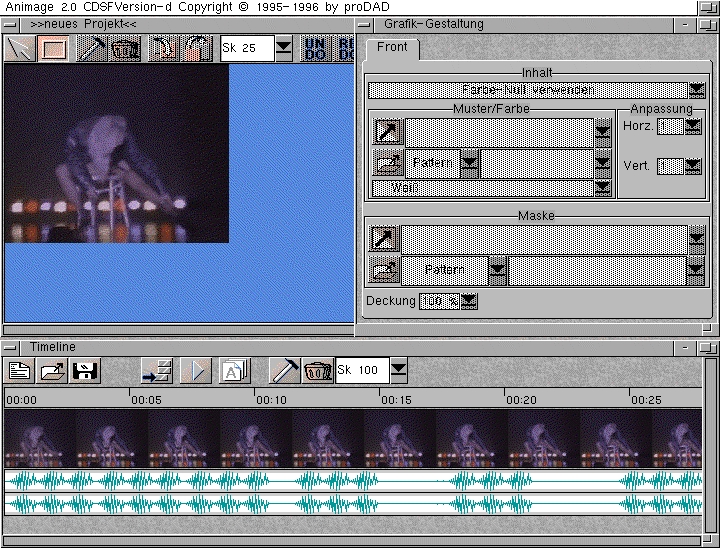Switch to the Front tab
The image size is (720, 548).
(x=392, y=48)
